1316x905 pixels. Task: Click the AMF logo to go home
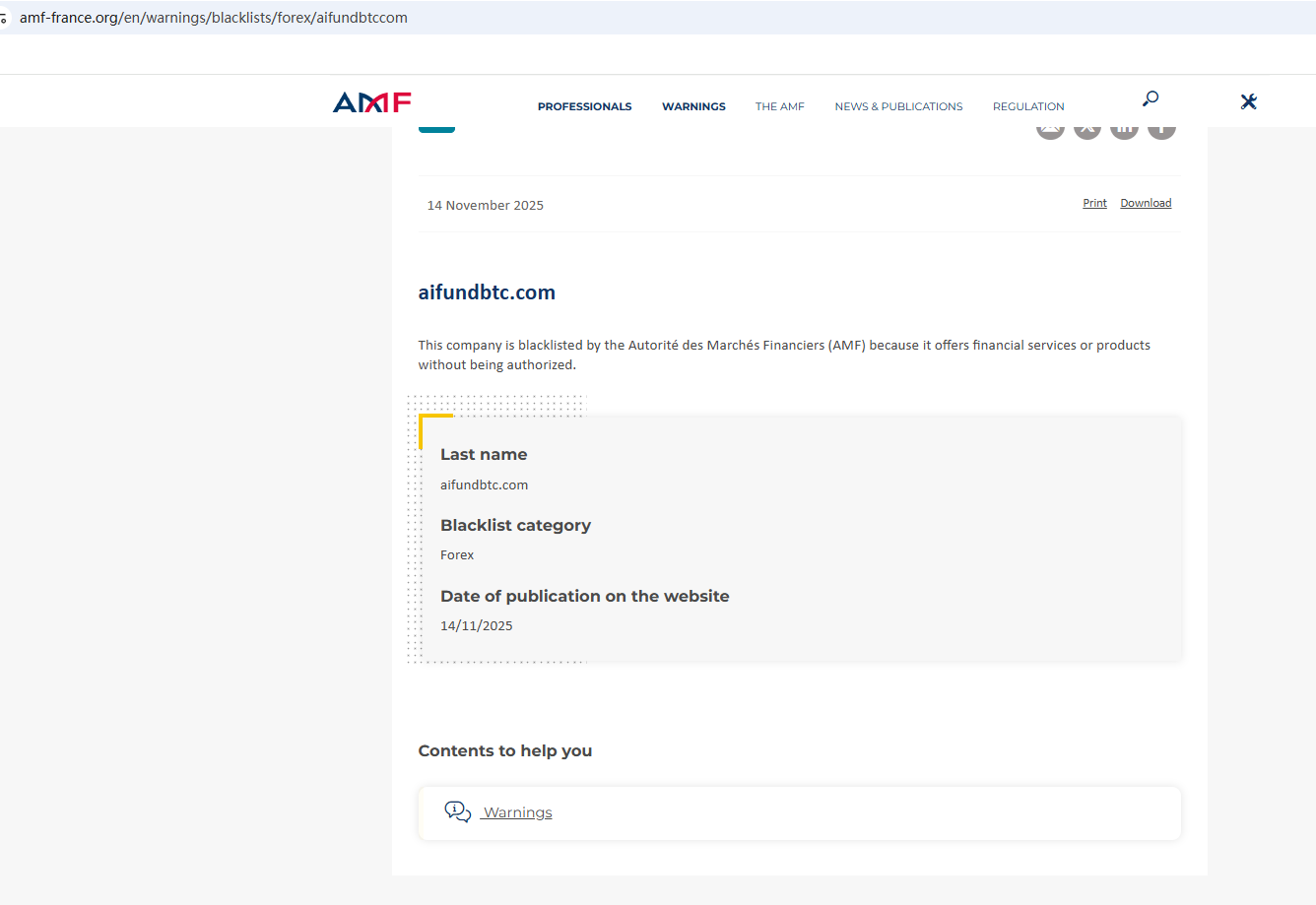coord(372,102)
